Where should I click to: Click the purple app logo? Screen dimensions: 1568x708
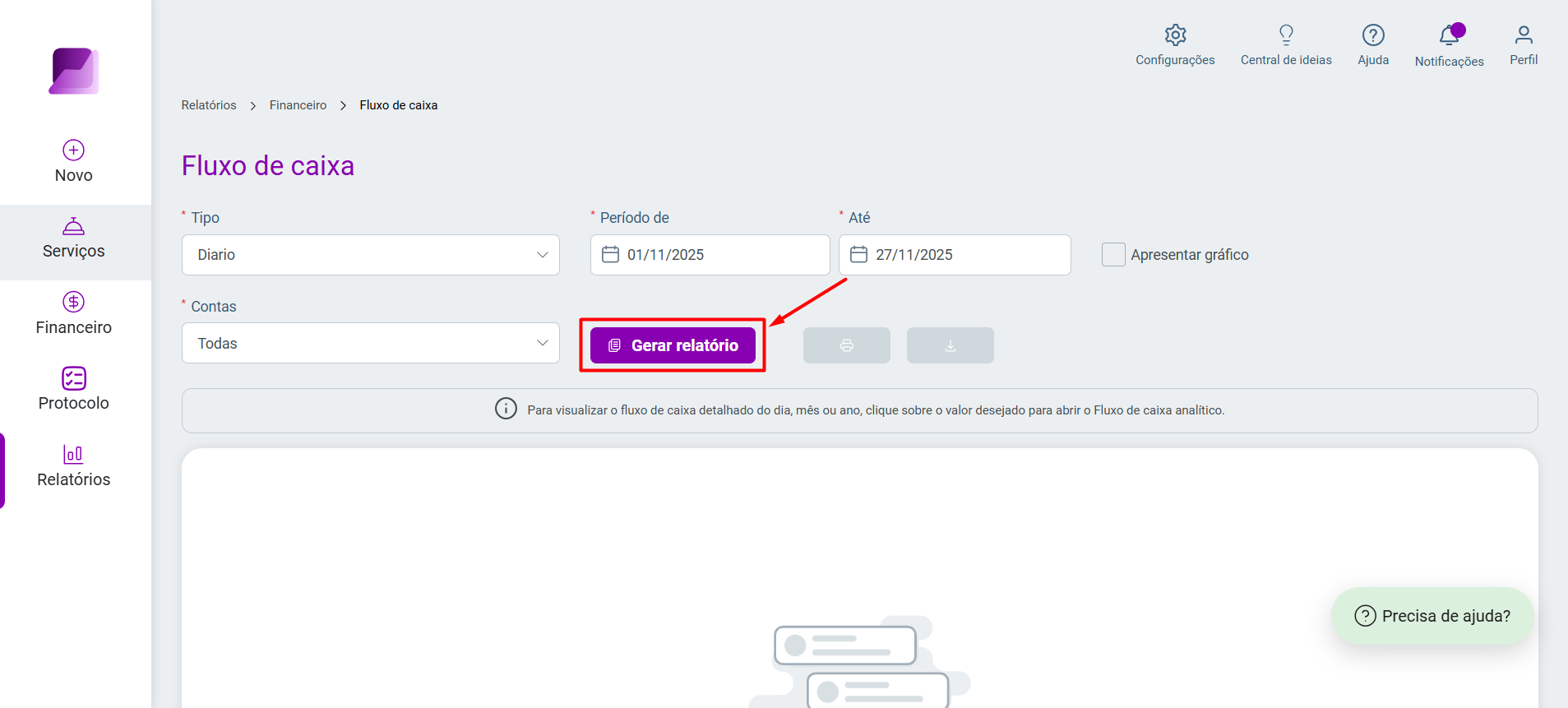click(74, 71)
